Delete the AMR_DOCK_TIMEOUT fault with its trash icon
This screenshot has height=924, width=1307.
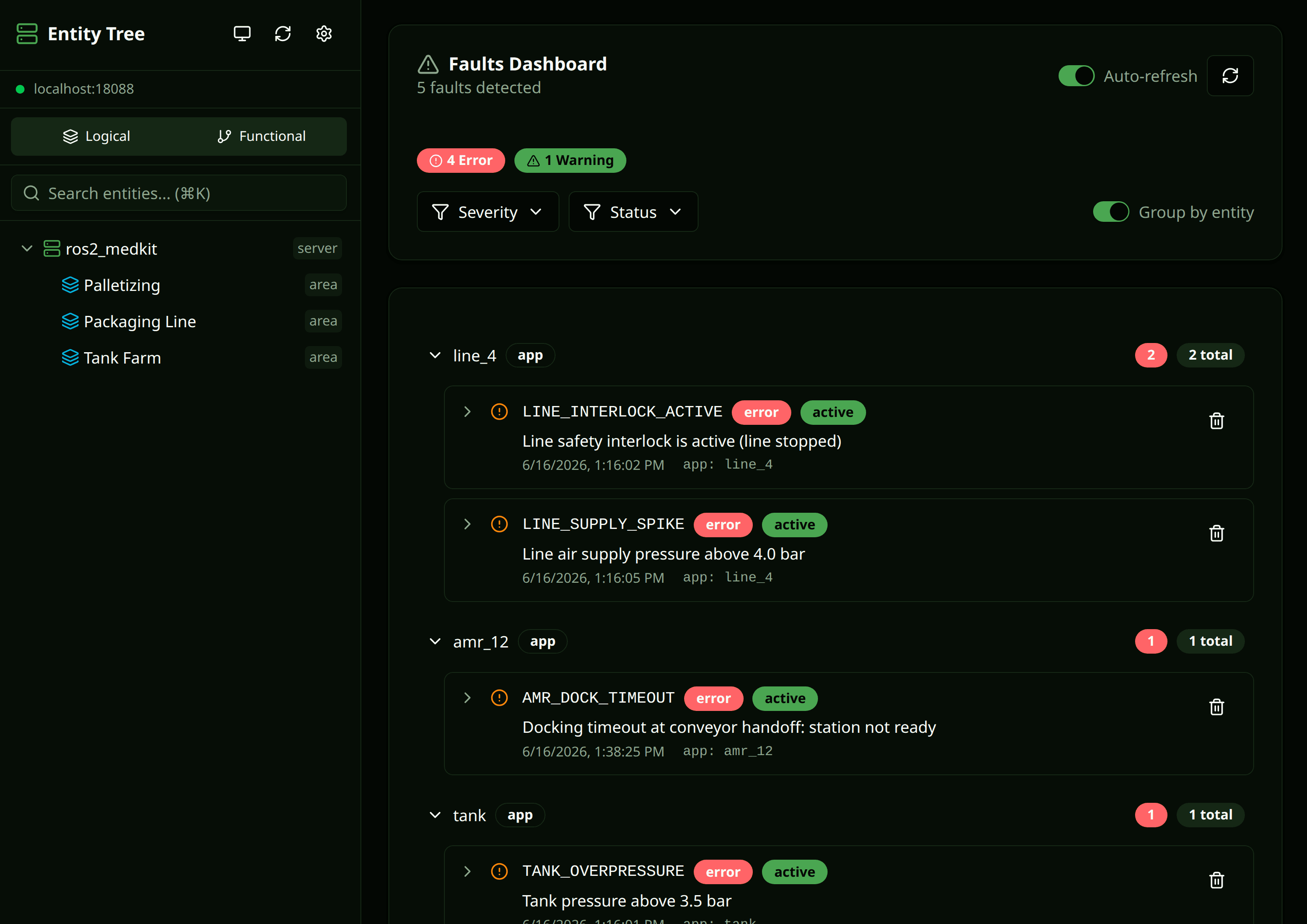pos(1216,707)
